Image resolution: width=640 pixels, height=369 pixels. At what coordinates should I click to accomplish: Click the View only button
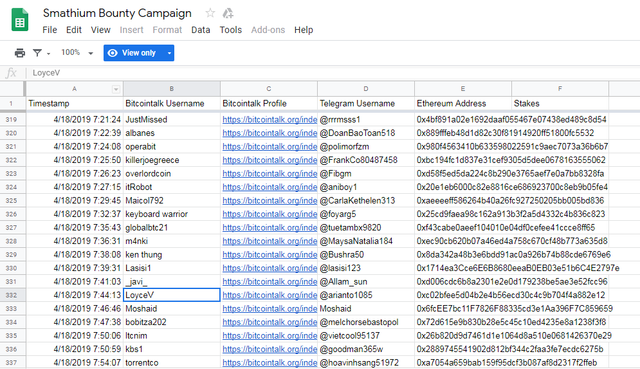click(x=133, y=53)
